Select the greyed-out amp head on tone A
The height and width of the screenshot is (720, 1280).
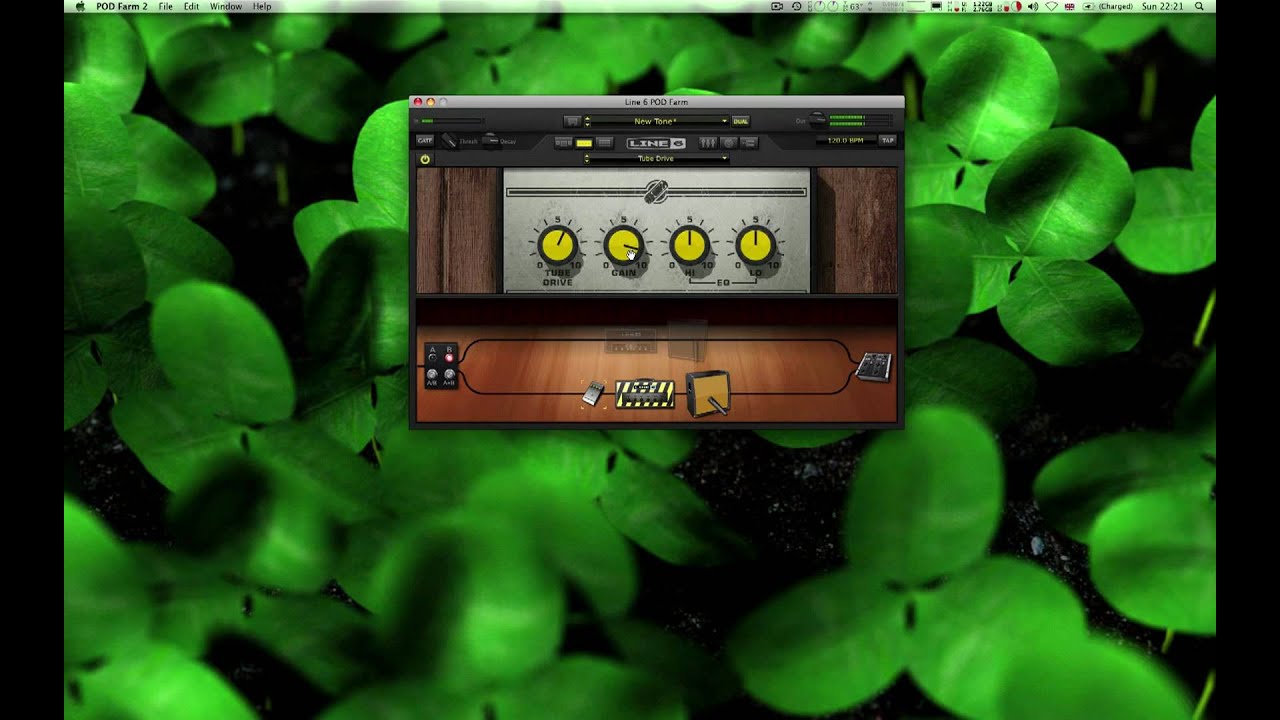click(x=630, y=341)
